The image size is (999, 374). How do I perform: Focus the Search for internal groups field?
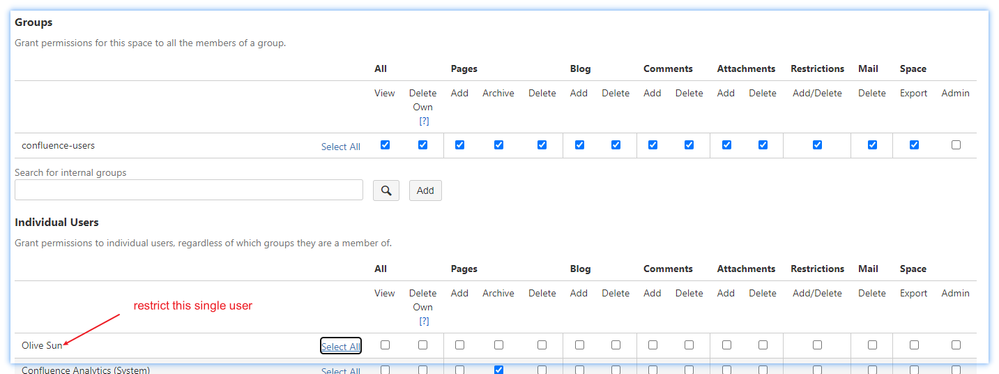click(x=189, y=190)
